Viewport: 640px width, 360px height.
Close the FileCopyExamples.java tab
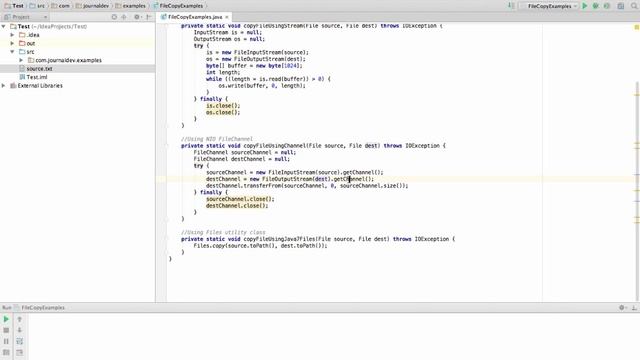227,17
